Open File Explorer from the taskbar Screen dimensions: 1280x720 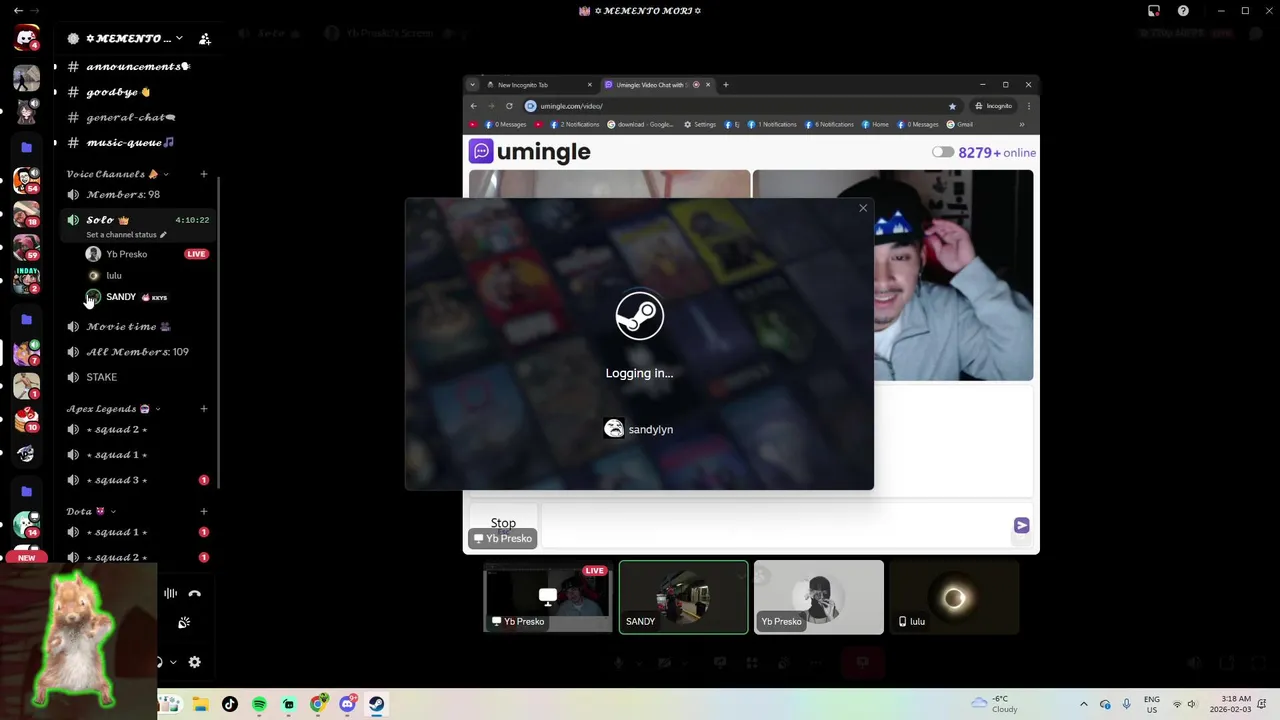point(200,704)
